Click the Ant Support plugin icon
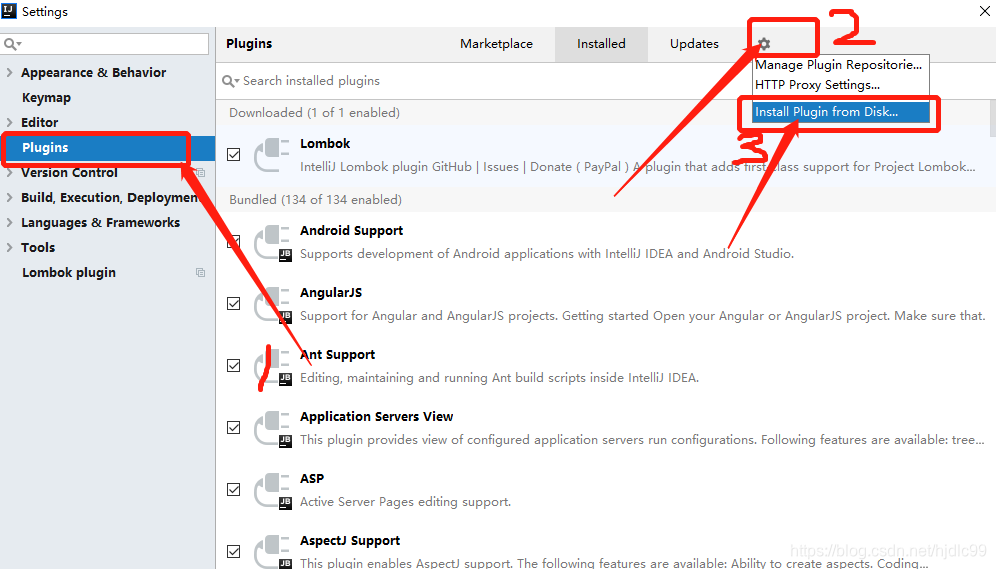Viewport: 996px width, 569px height. click(273, 367)
